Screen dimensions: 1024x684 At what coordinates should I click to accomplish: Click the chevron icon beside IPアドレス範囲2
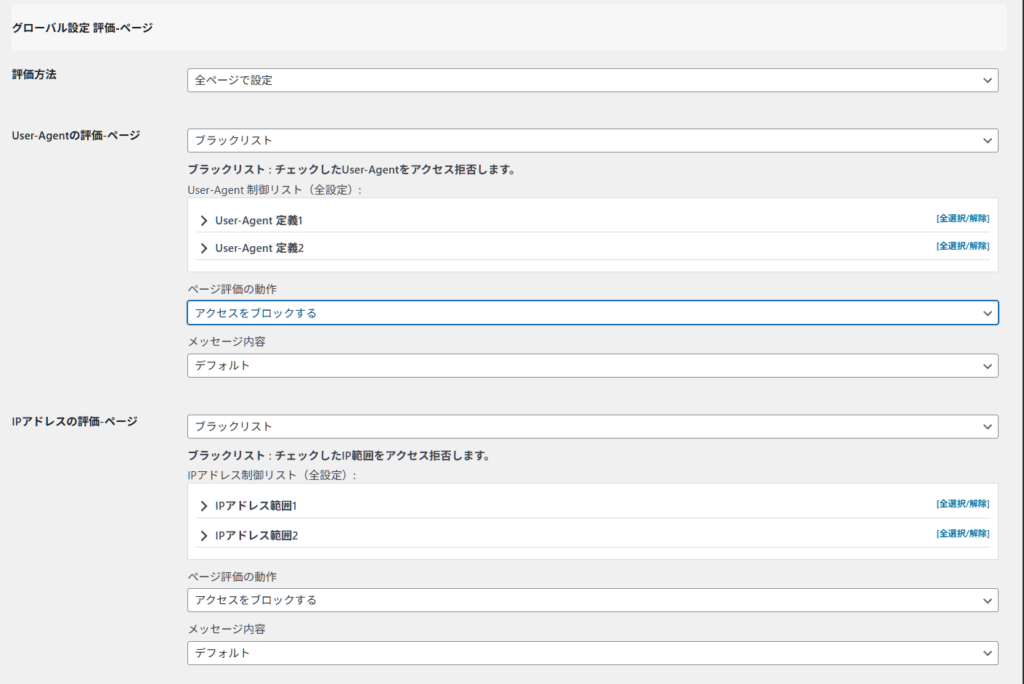204,535
